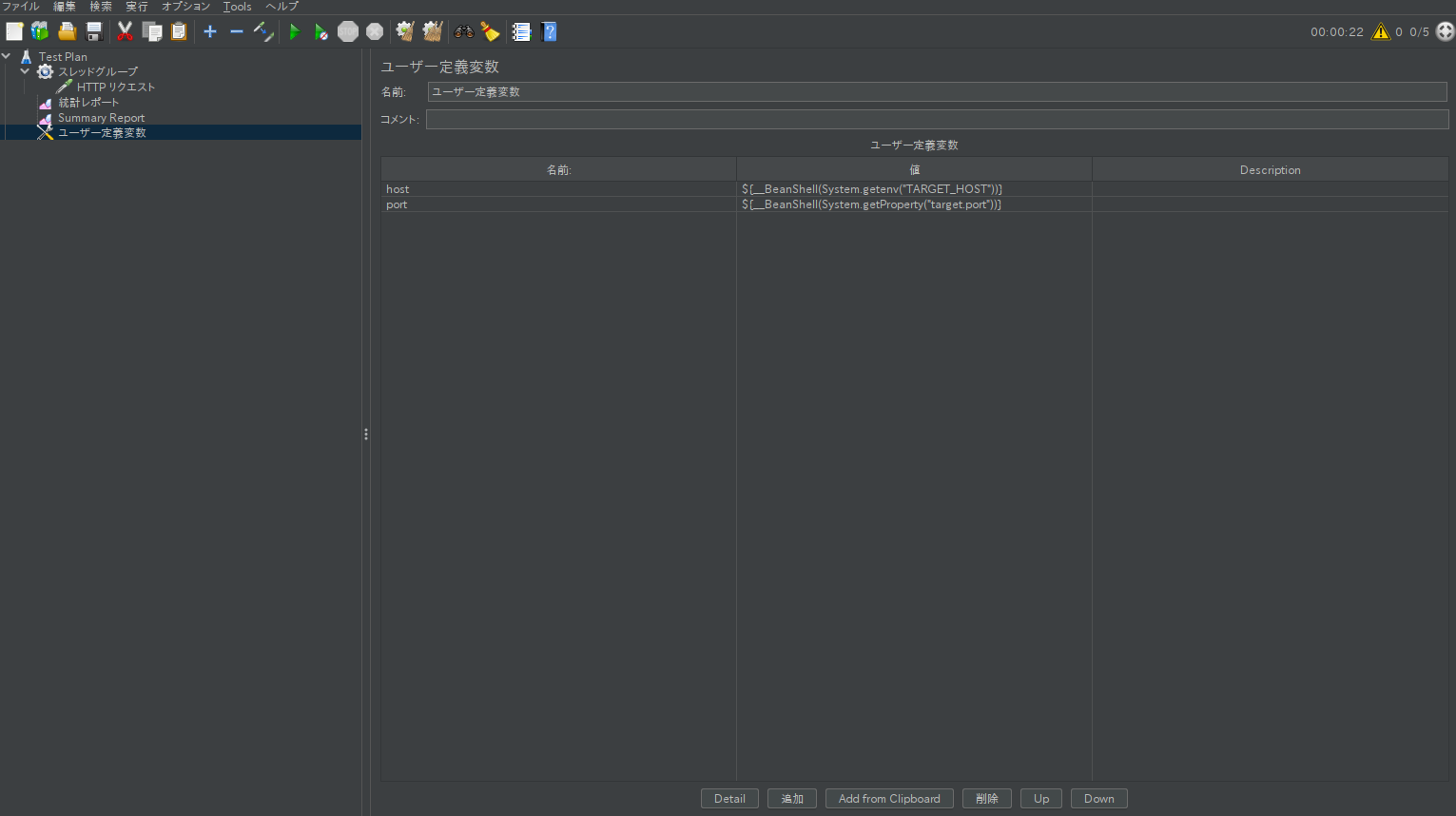Click the host name cell

(x=558, y=189)
